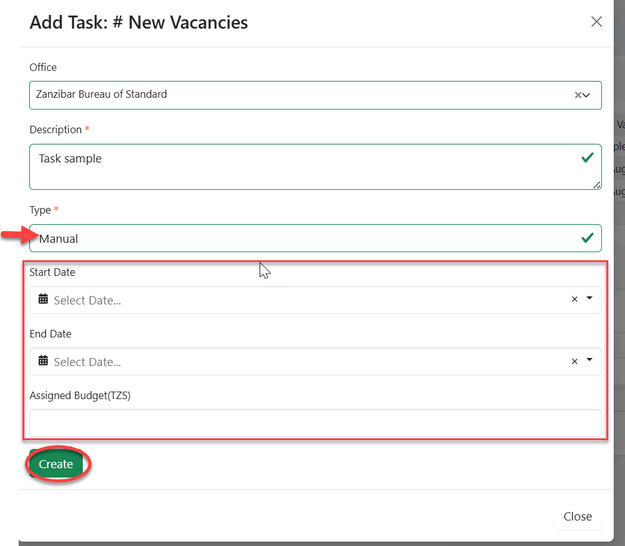The width and height of the screenshot is (625, 546).
Task: Click the green checkmark in the Type field
Action: [x=587, y=238]
